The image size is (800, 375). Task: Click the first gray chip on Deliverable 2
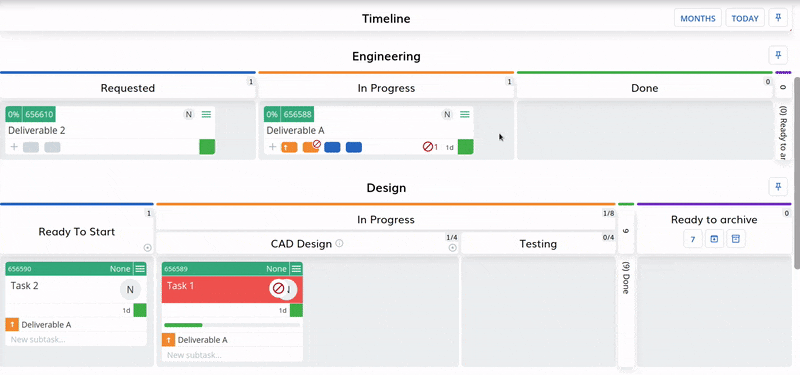(x=31, y=147)
